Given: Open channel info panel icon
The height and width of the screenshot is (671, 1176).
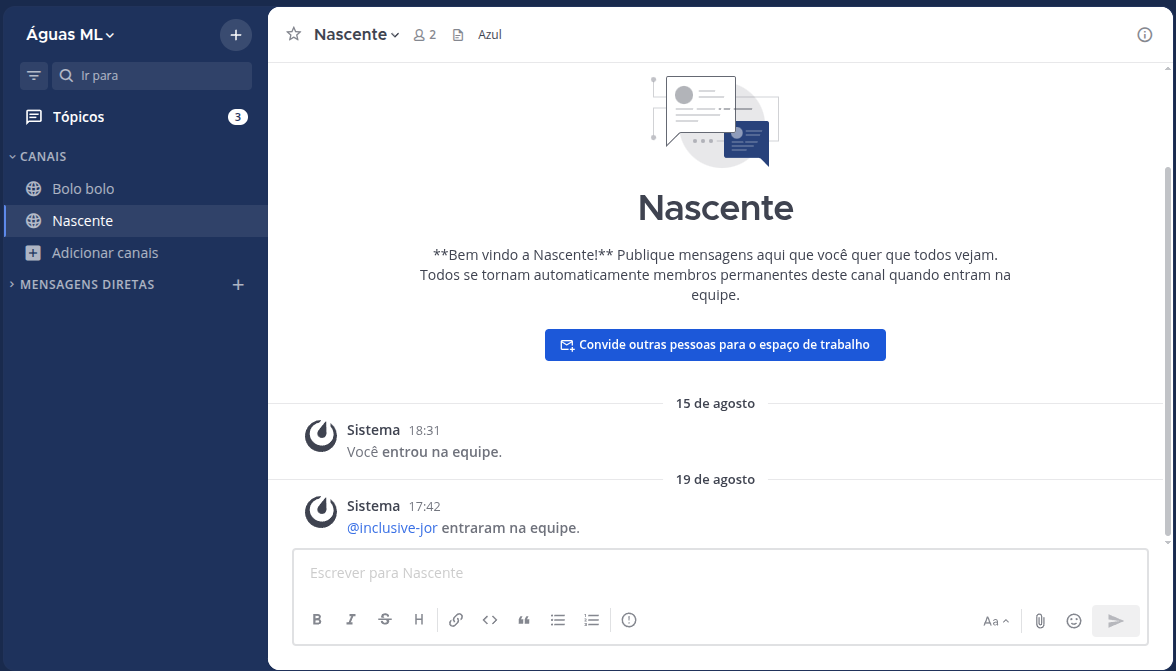Looking at the screenshot, I should coord(1145,35).
